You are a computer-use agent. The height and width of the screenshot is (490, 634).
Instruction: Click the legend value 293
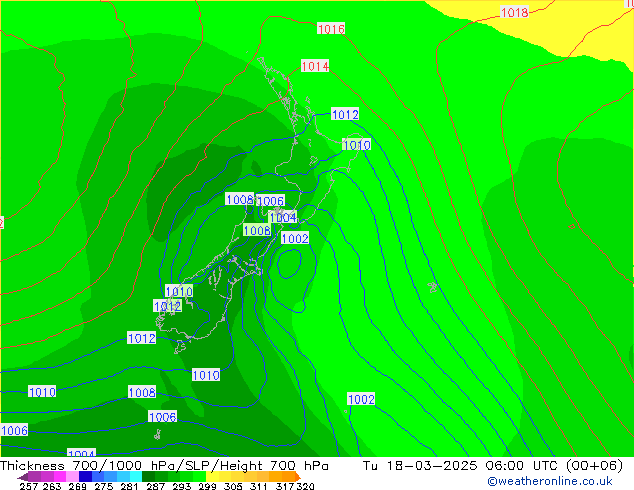coord(182,486)
